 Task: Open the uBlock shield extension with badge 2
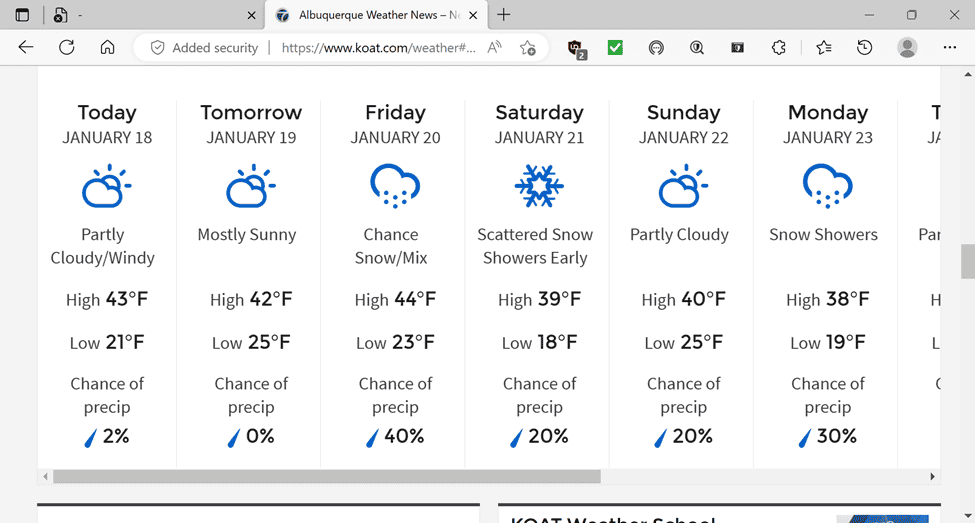pyautogui.click(x=576, y=49)
